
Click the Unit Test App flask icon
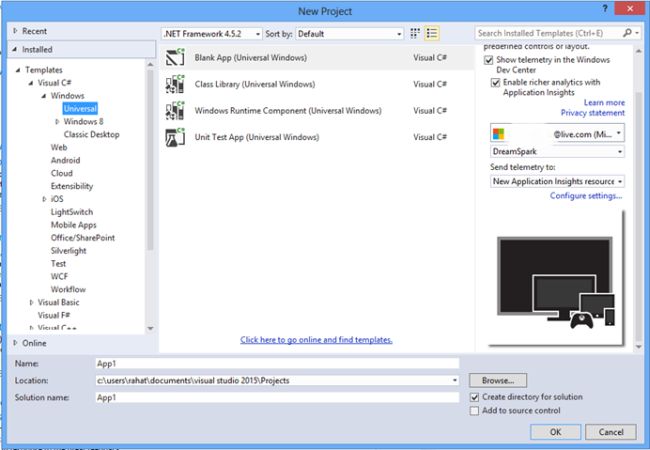click(175, 137)
